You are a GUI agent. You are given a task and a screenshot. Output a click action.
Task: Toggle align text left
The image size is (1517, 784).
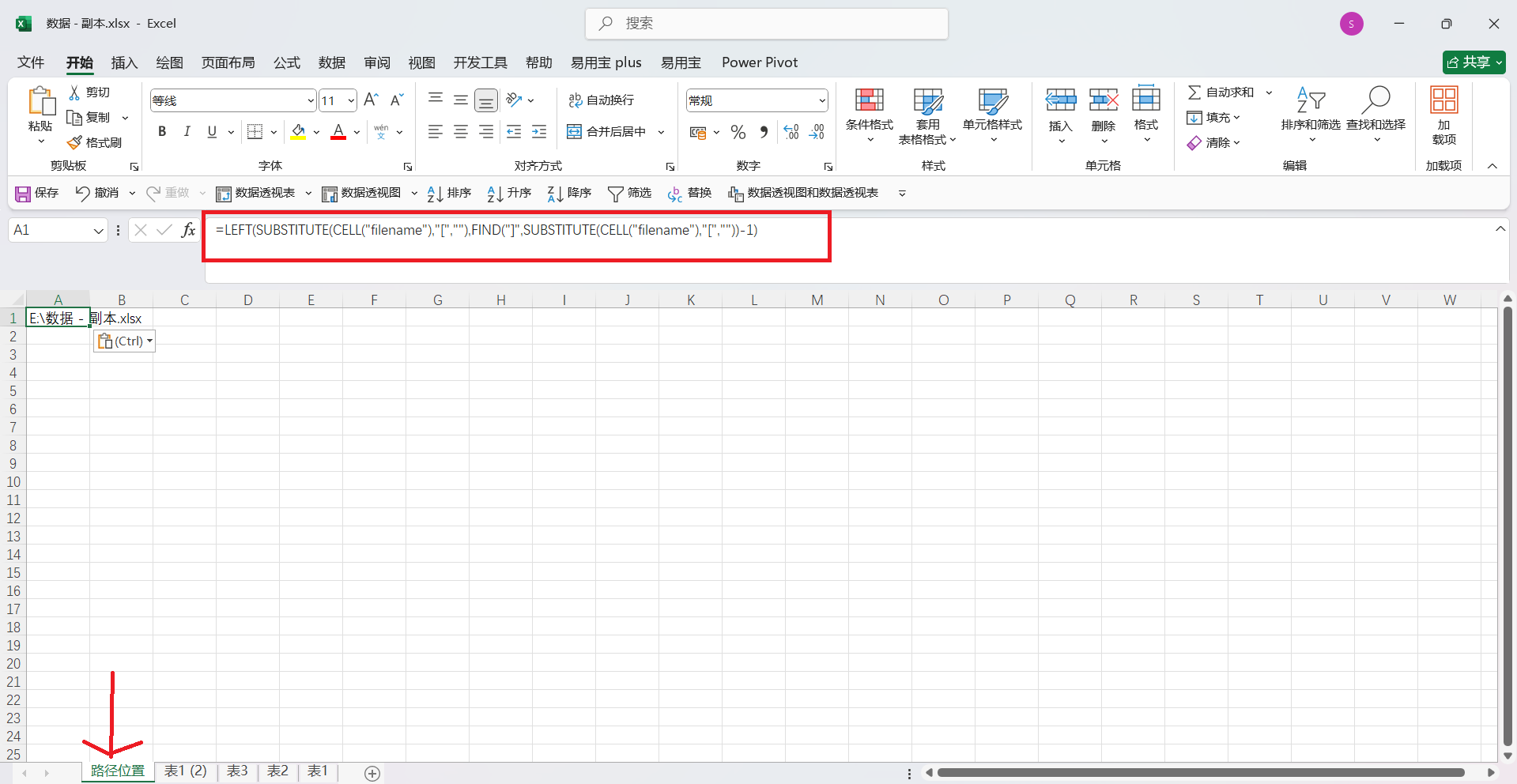[x=436, y=132]
